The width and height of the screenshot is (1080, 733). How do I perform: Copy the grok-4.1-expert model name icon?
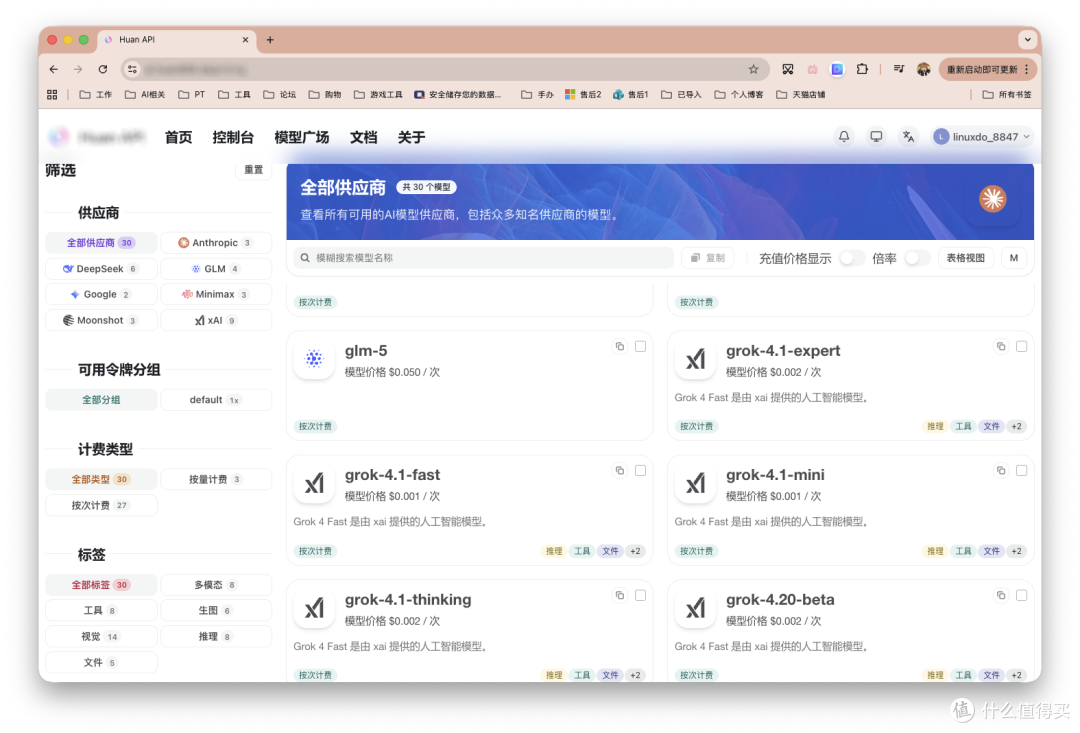(1001, 347)
